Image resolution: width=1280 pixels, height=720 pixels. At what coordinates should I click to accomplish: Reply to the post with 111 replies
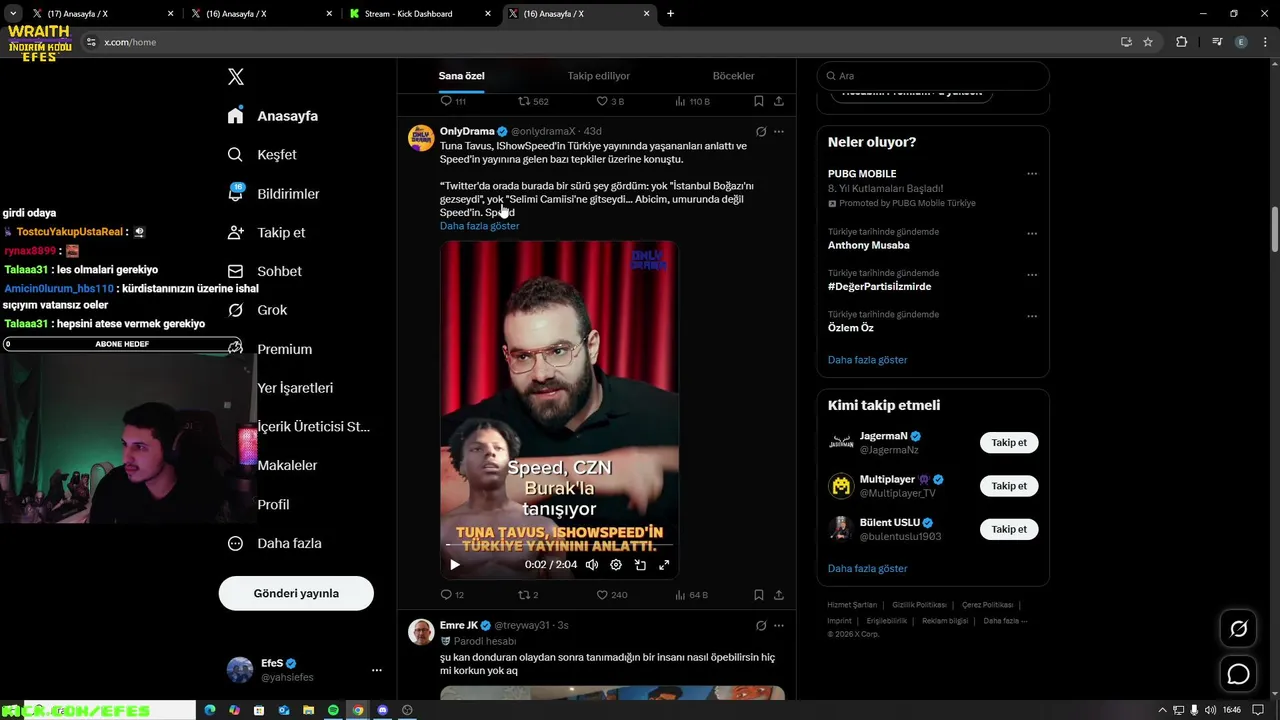point(453,101)
